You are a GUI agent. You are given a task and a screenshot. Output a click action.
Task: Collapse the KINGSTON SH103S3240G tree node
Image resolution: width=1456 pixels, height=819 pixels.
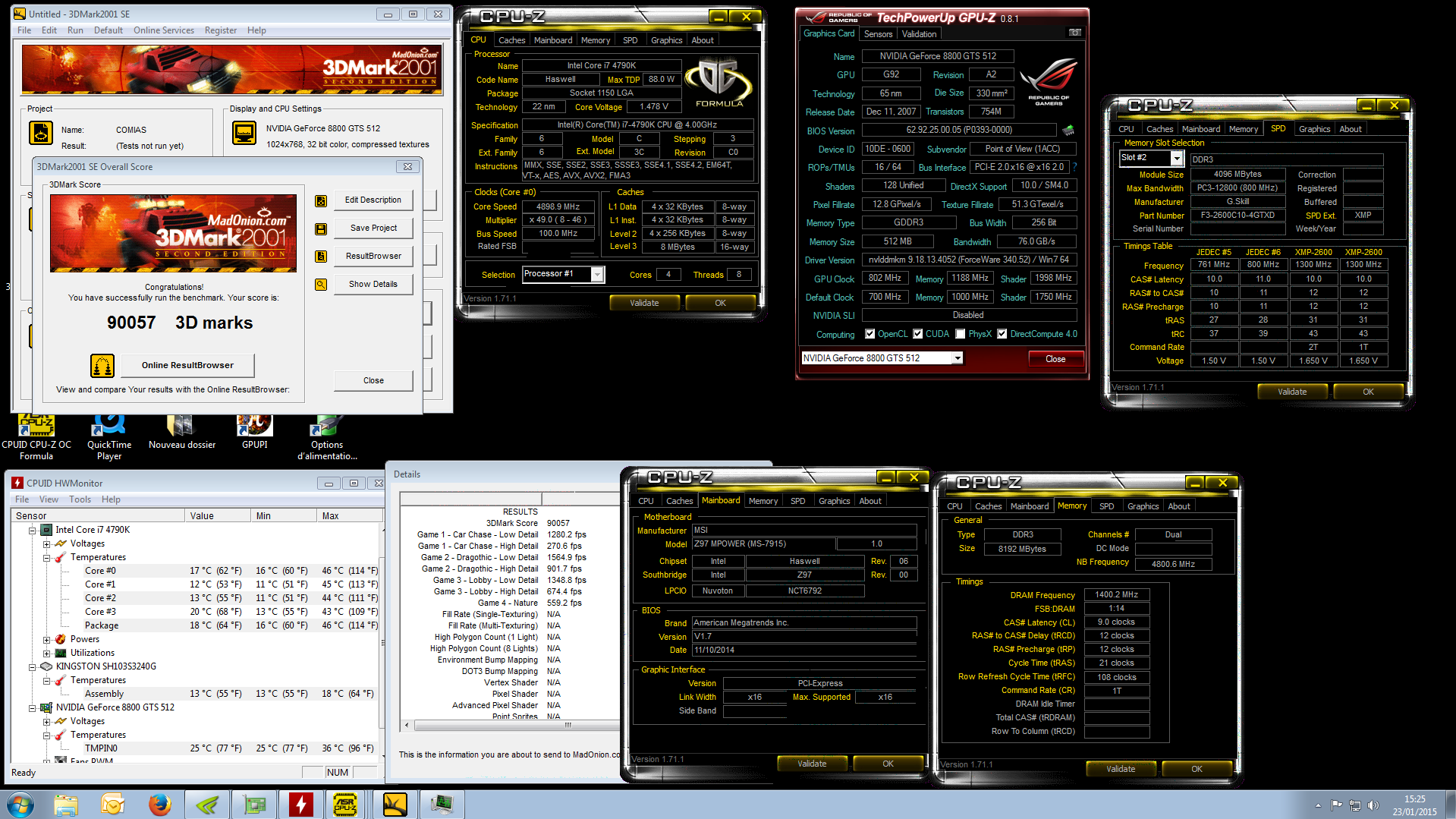33,667
